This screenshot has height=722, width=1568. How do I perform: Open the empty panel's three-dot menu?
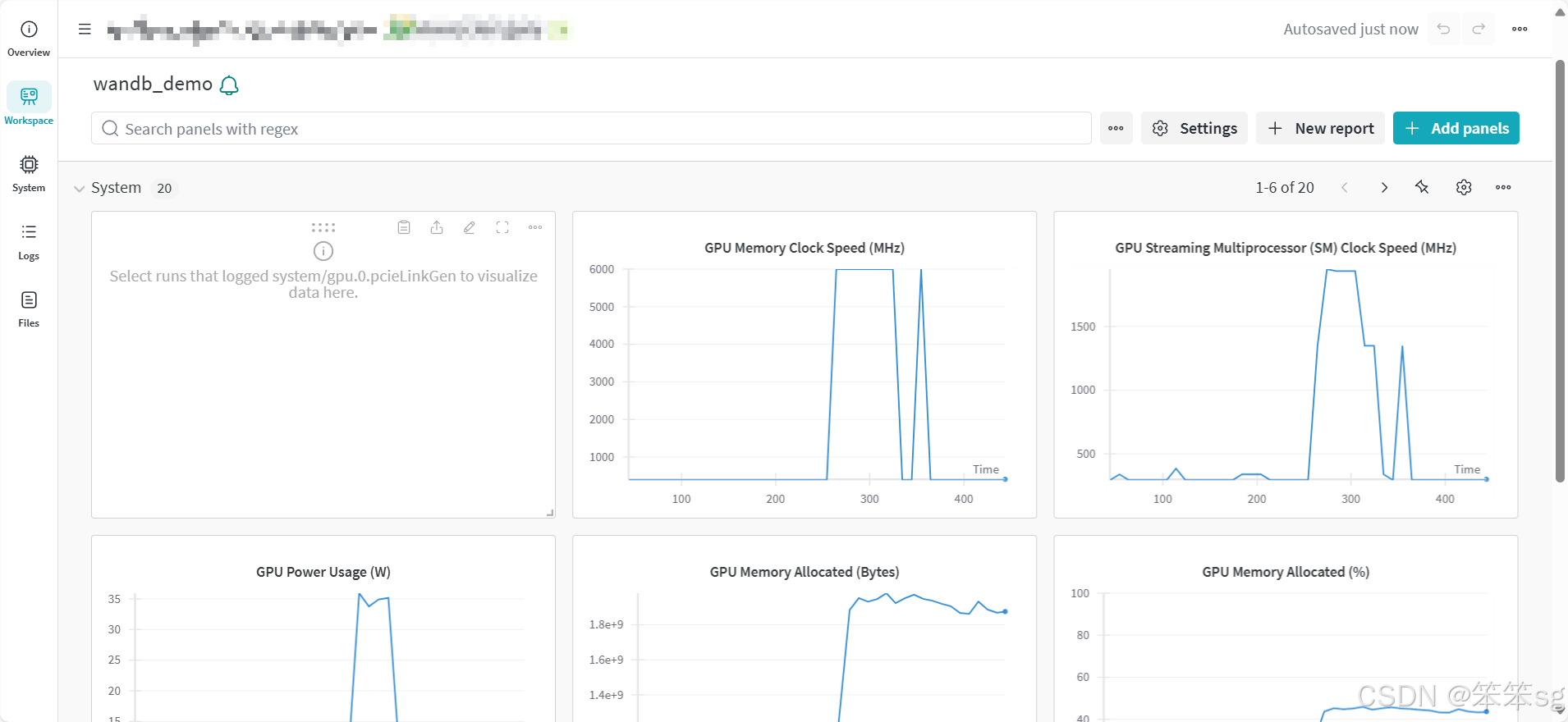tap(535, 227)
